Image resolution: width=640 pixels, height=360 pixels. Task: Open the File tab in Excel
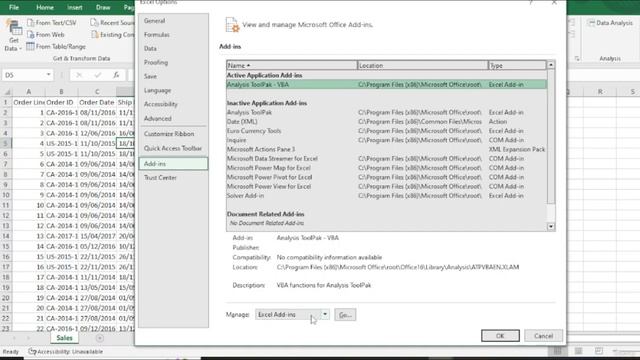pos(14,7)
